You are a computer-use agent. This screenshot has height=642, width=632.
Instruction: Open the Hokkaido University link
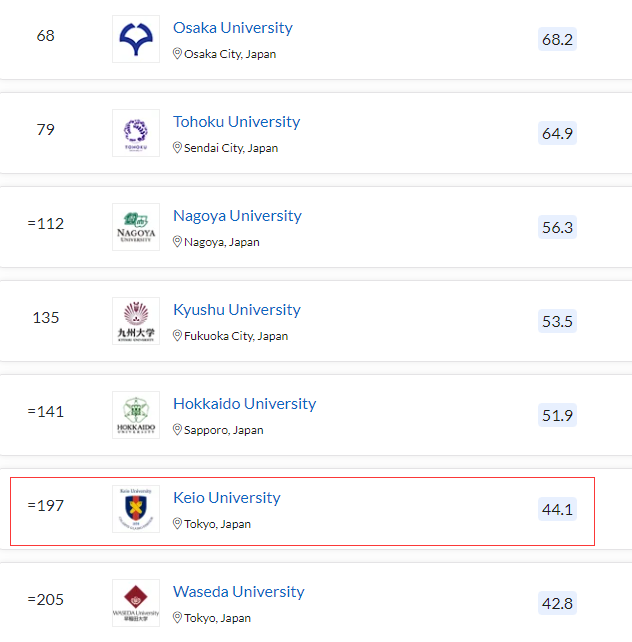click(x=244, y=404)
